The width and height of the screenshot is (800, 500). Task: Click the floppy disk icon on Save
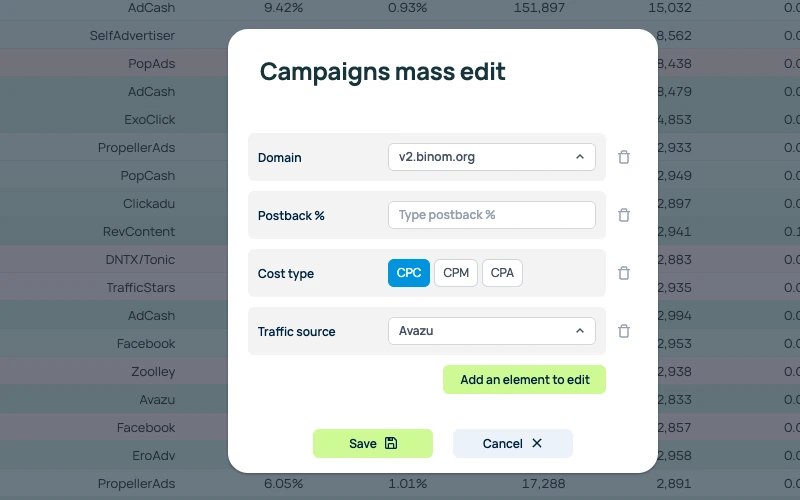391,443
